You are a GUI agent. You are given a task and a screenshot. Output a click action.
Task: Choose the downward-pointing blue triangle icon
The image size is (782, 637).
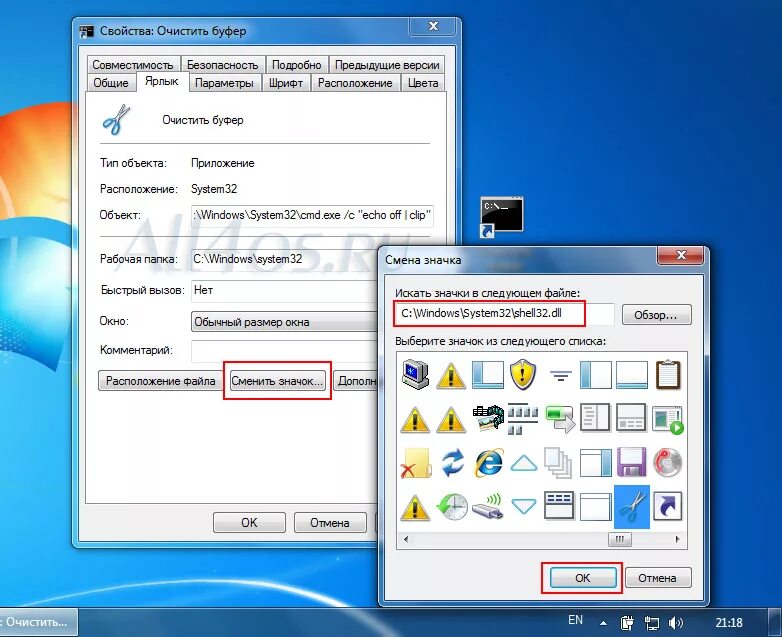pyautogui.click(x=524, y=507)
